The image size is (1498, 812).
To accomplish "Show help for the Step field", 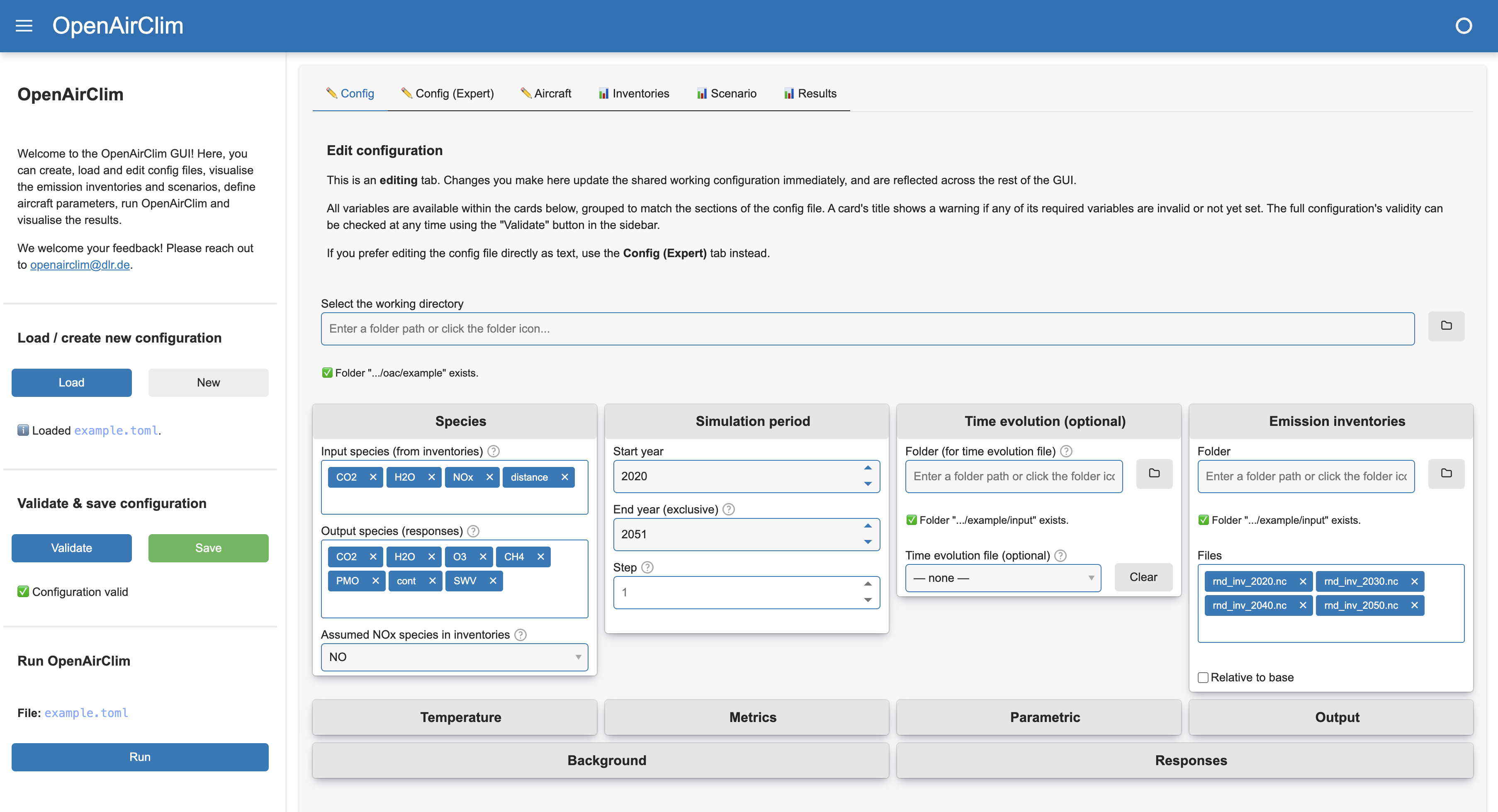I will coord(647,567).
